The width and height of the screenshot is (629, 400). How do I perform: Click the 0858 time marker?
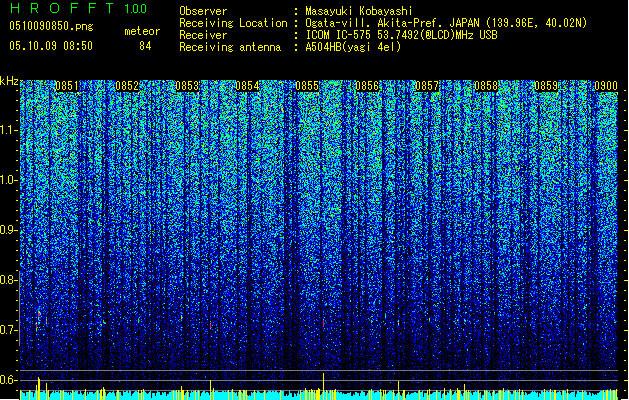(486, 86)
